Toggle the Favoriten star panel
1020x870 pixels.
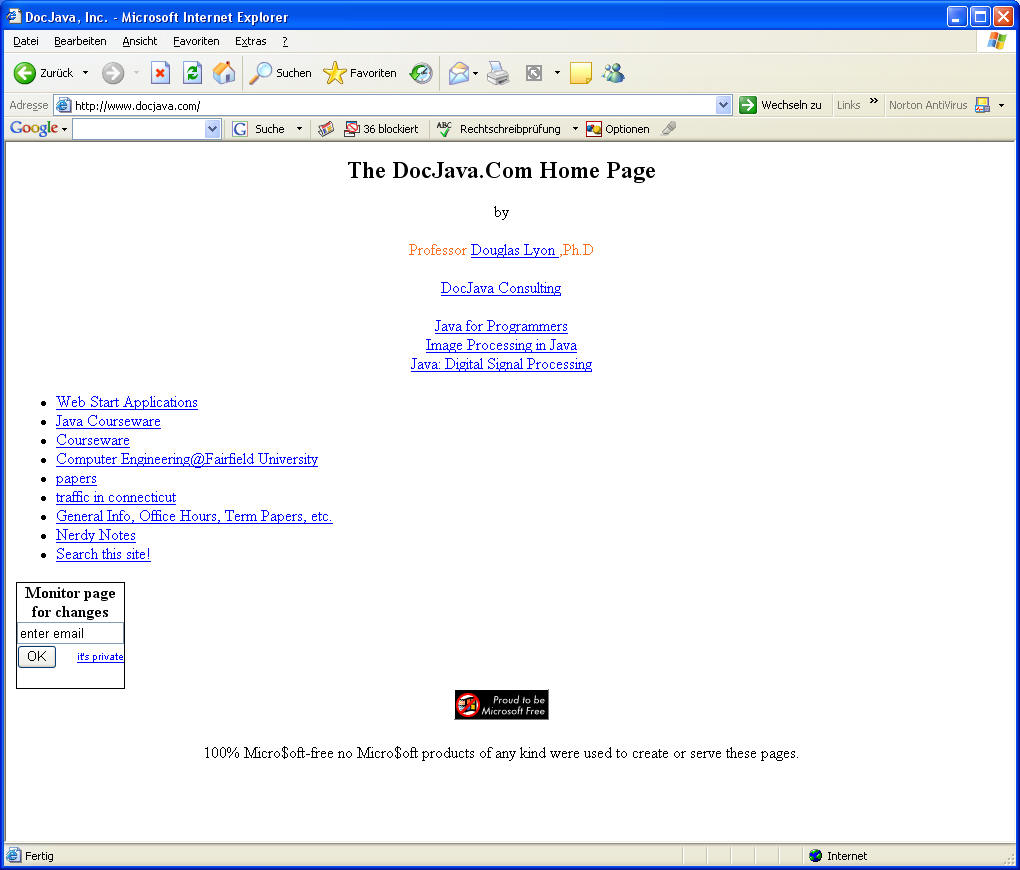(360, 73)
